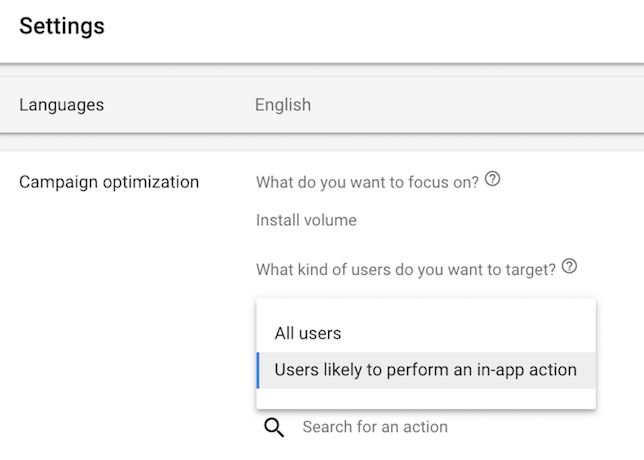
Task: Click blank padding below the in-app action option
Action: (x=426, y=398)
